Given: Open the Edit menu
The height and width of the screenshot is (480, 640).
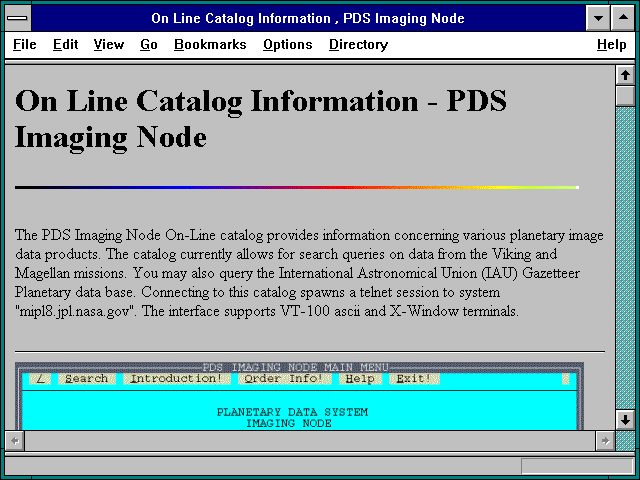Looking at the screenshot, I should pos(65,44).
